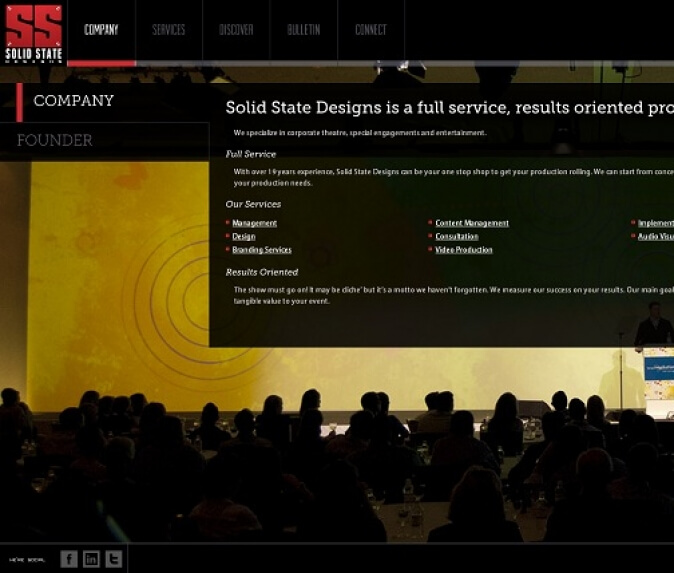Open the Twitter social icon
The image size is (674, 573).
(x=114, y=559)
